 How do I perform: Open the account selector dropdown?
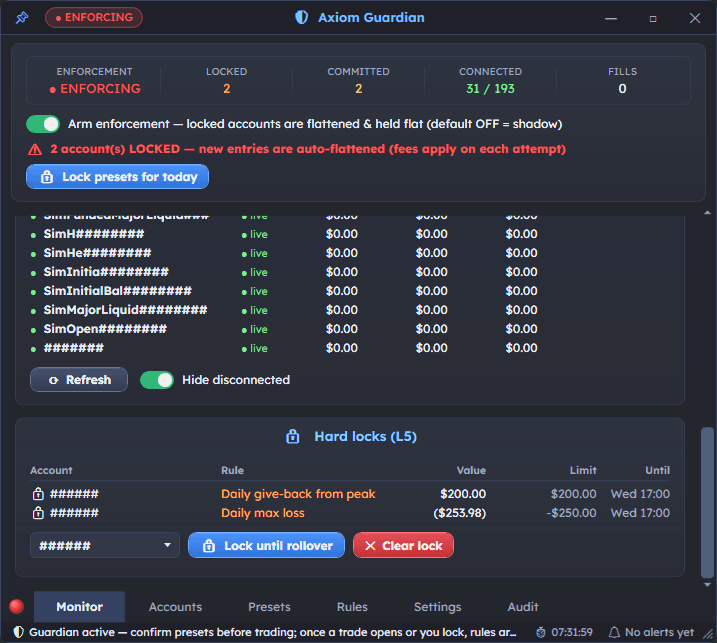[105, 545]
